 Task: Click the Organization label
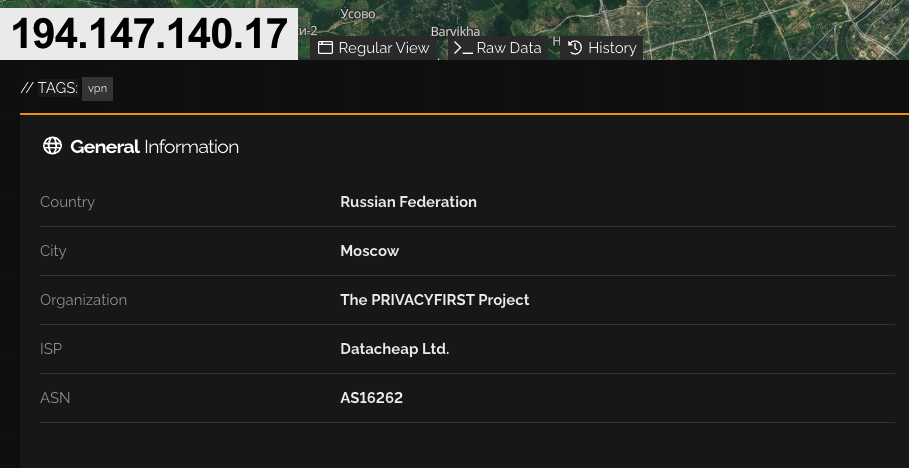point(83,300)
